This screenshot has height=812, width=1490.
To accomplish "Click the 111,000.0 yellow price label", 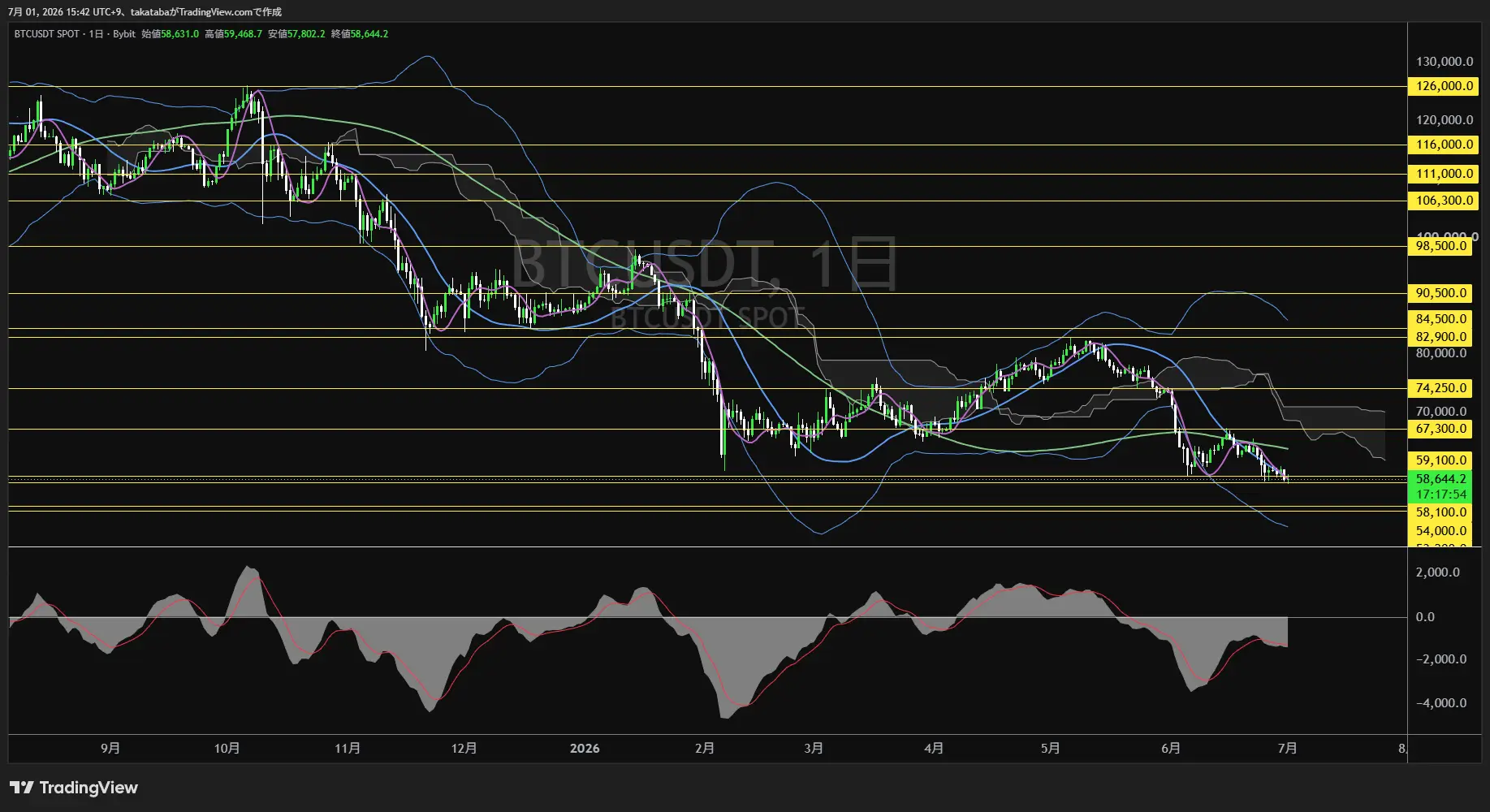I will 1444,174.
